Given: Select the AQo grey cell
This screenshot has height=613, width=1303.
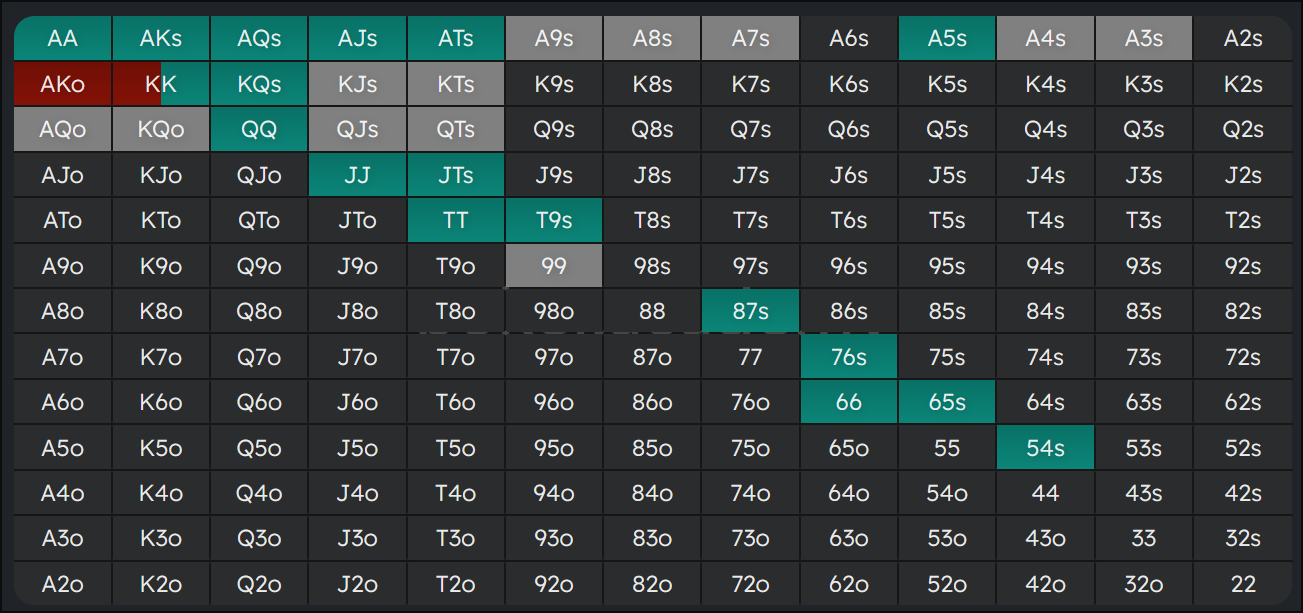Looking at the screenshot, I should pyautogui.click(x=62, y=130).
